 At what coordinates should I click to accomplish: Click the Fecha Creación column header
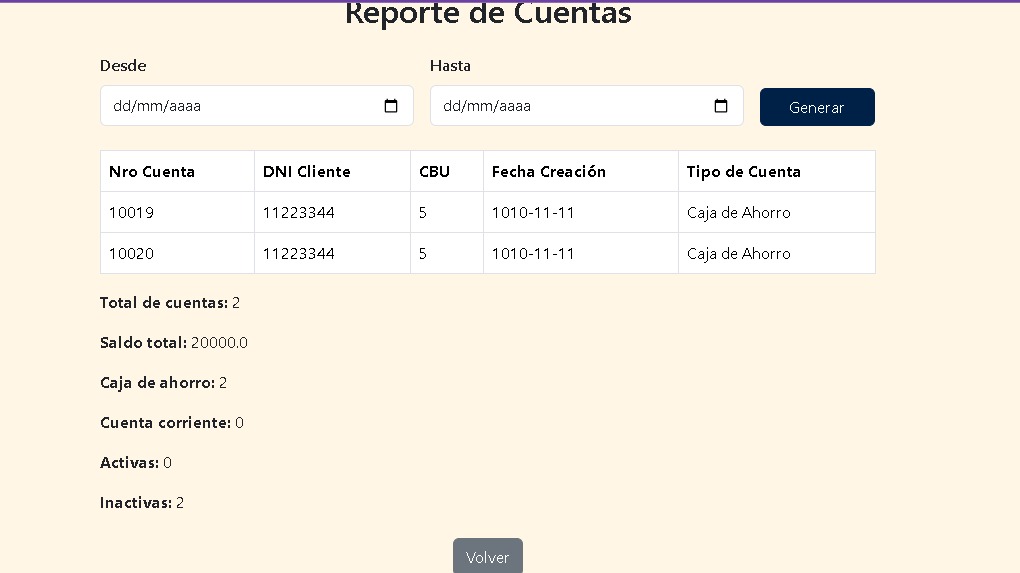[549, 172]
